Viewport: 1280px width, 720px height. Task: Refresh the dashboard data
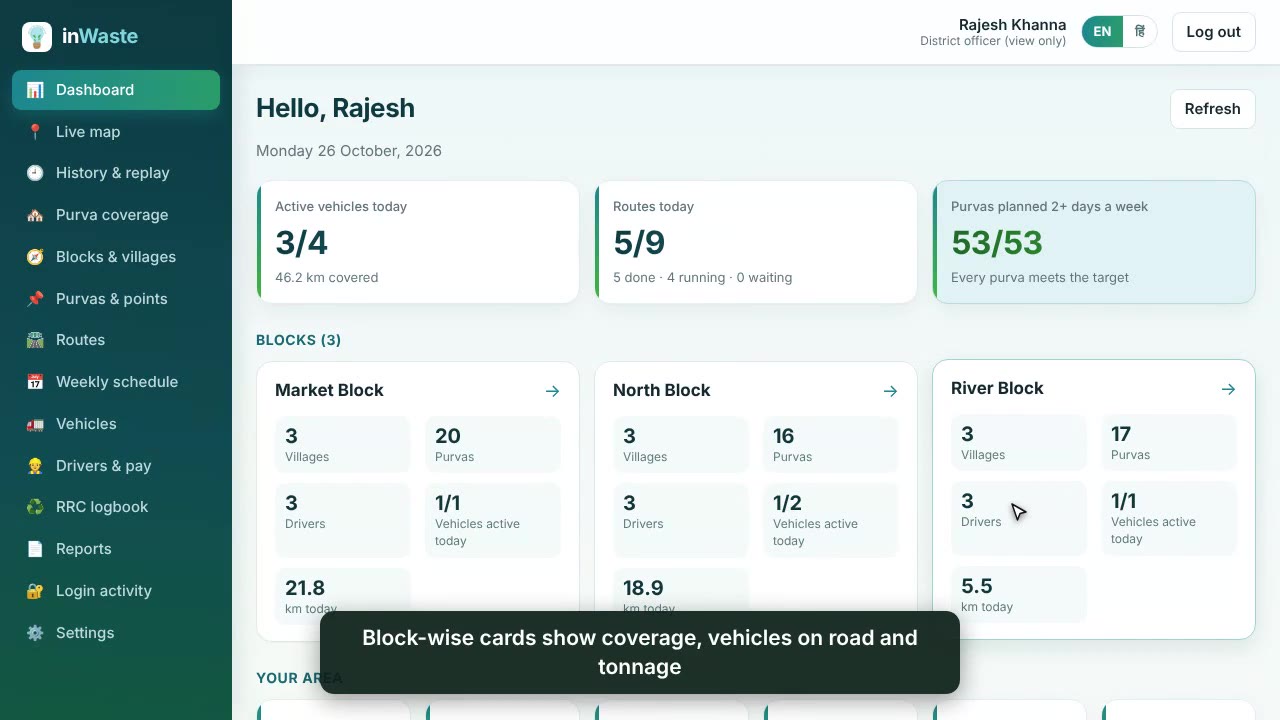click(x=1212, y=109)
